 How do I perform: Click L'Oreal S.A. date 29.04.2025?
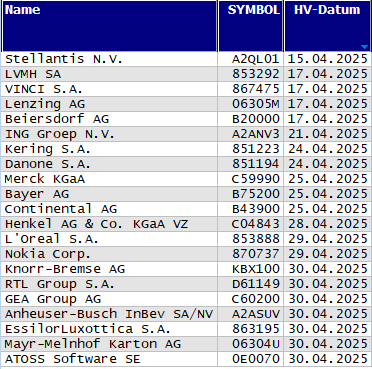coord(328,239)
